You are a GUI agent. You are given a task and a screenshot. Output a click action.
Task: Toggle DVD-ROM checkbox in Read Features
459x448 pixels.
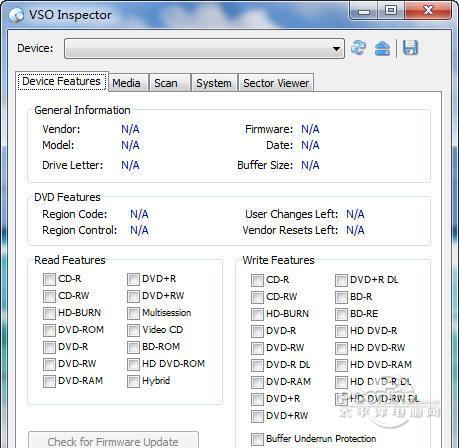coord(49,330)
